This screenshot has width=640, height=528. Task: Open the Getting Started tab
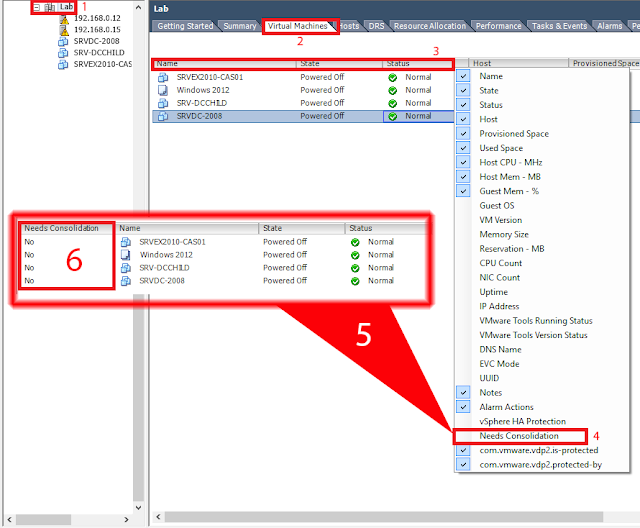185,26
